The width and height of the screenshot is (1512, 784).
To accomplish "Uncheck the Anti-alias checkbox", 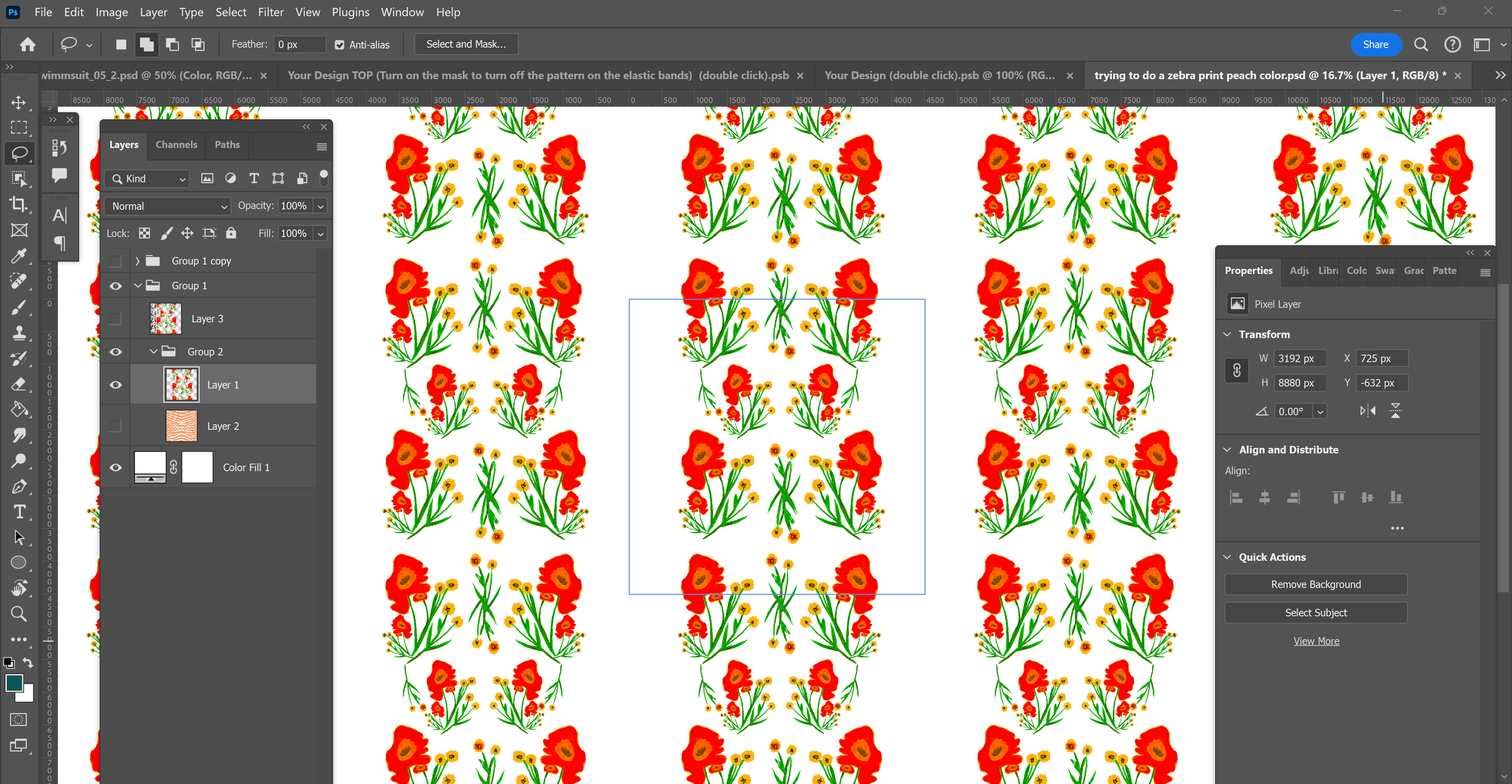I will click(340, 45).
